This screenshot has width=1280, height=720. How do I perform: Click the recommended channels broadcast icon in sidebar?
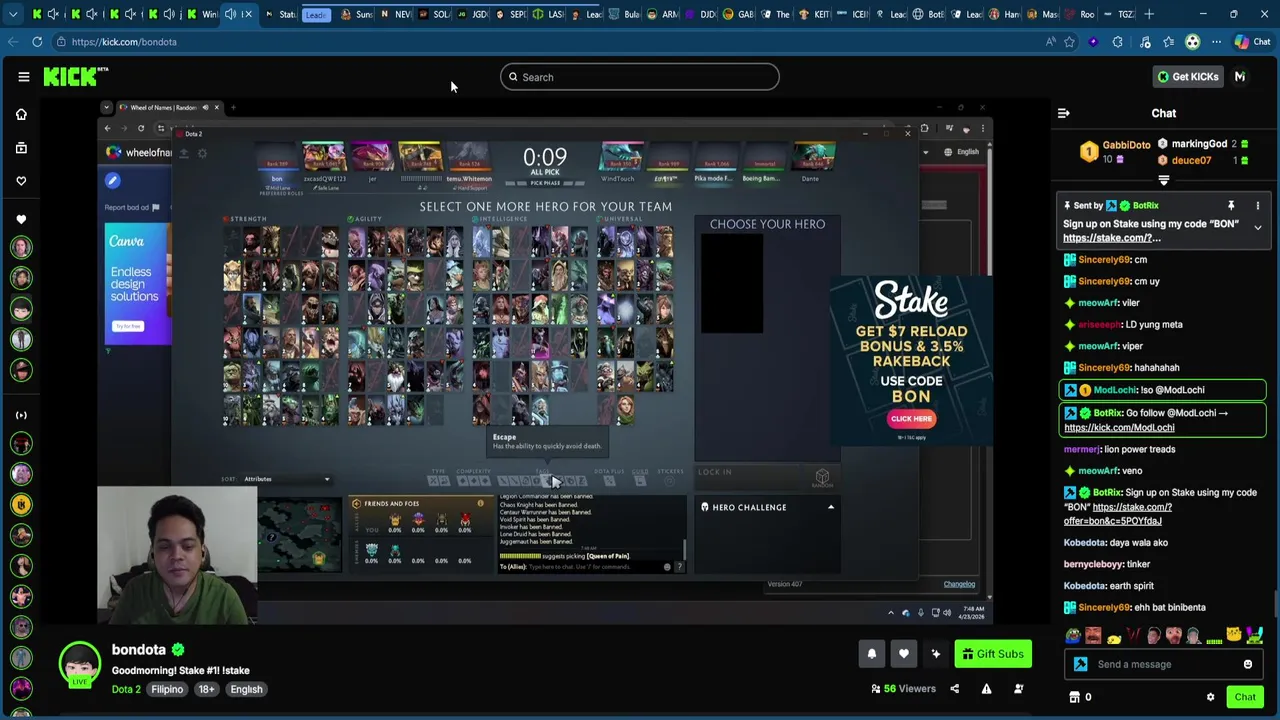(21, 415)
